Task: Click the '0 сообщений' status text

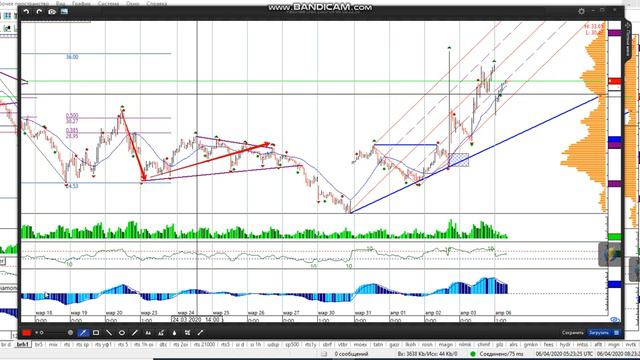Action: point(351,354)
